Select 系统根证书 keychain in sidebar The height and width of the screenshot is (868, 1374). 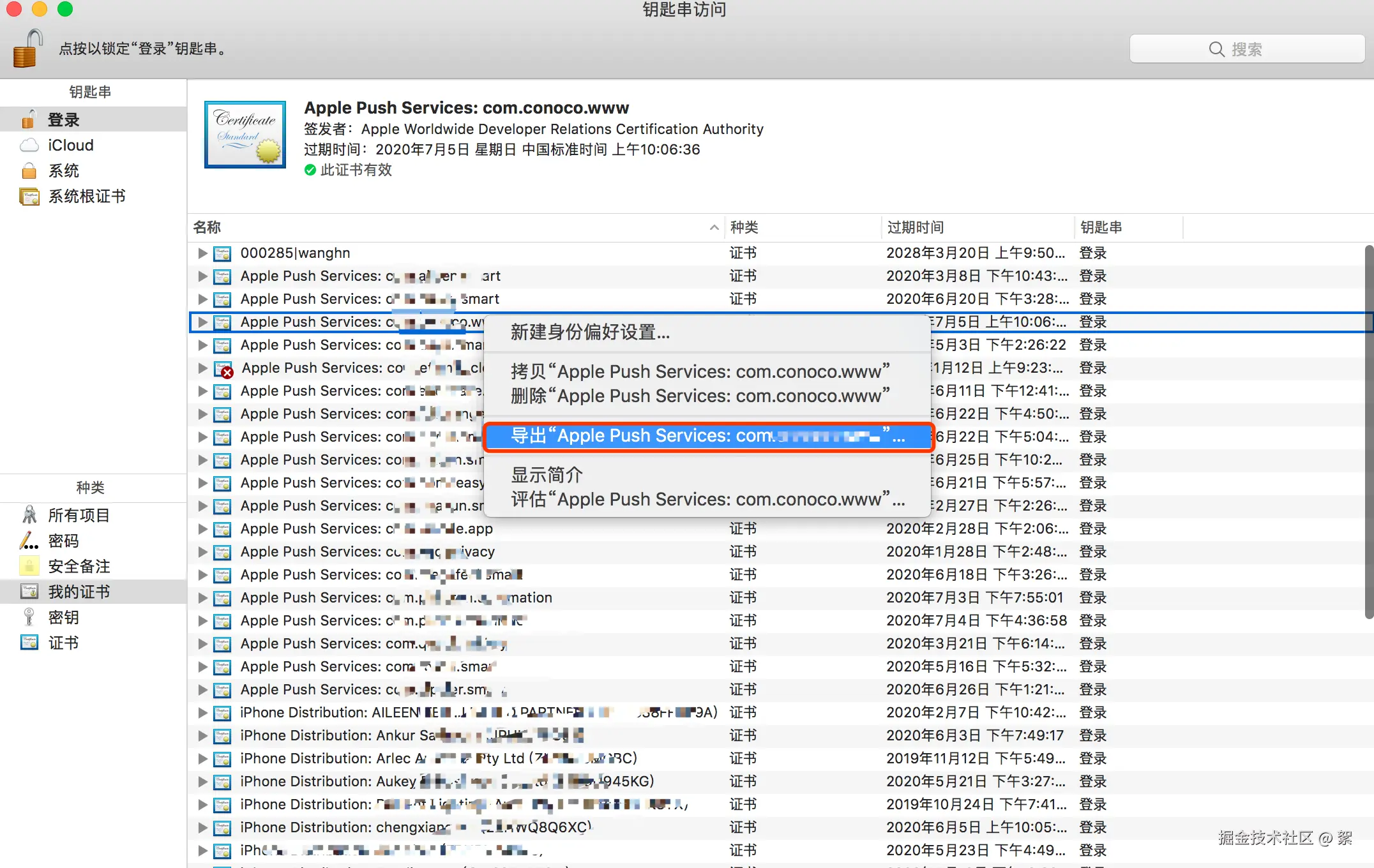pyautogui.click(x=87, y=197)
